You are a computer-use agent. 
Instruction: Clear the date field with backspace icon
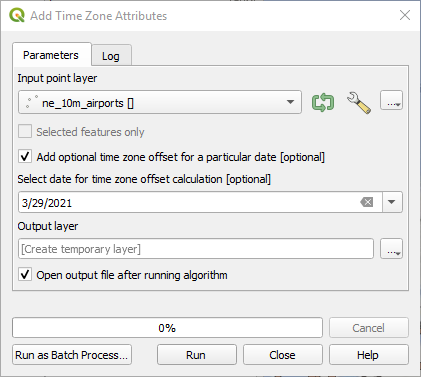click(x=367, y=202)
